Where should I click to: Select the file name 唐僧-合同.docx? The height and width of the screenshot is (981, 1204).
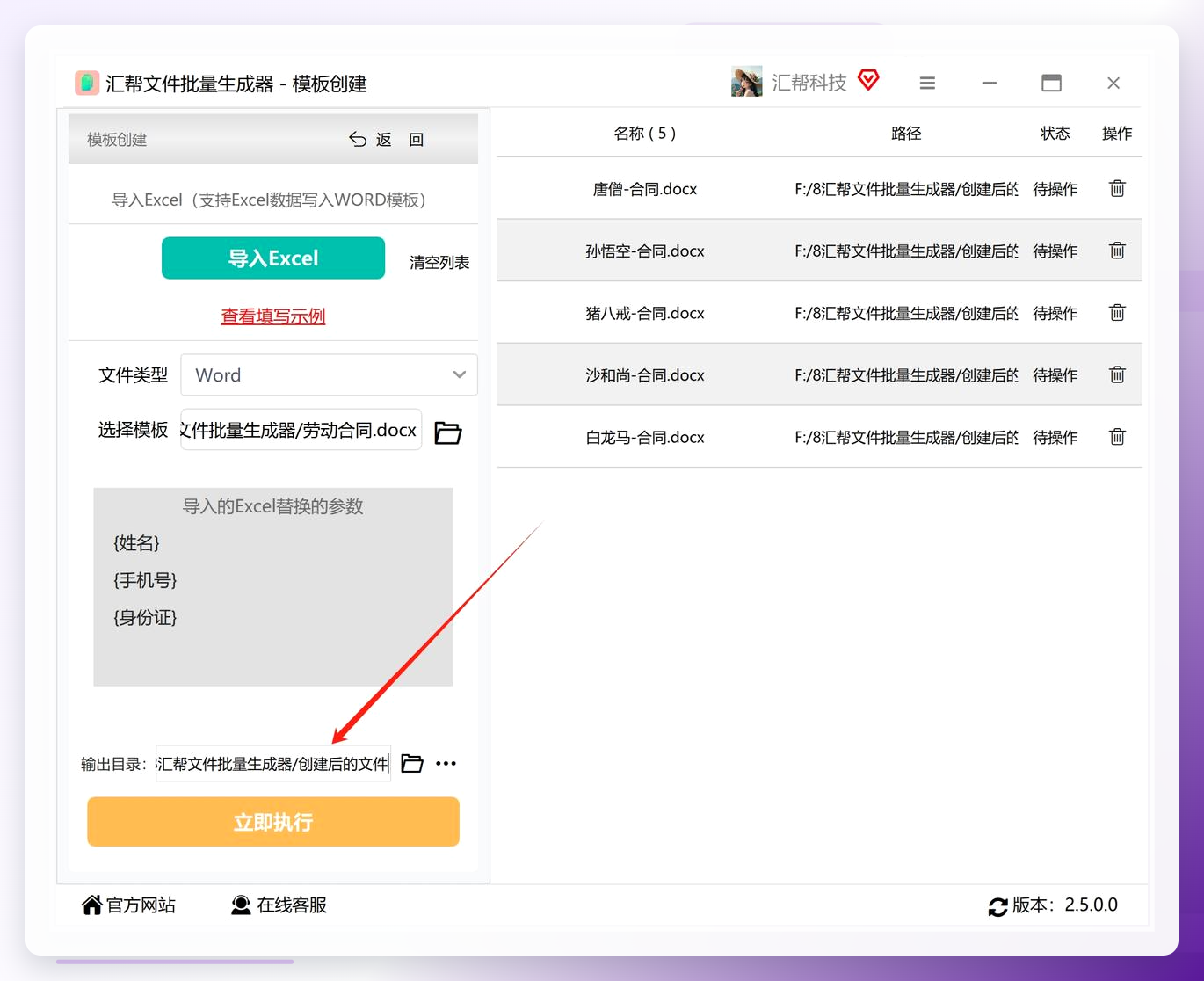point(645,189)
